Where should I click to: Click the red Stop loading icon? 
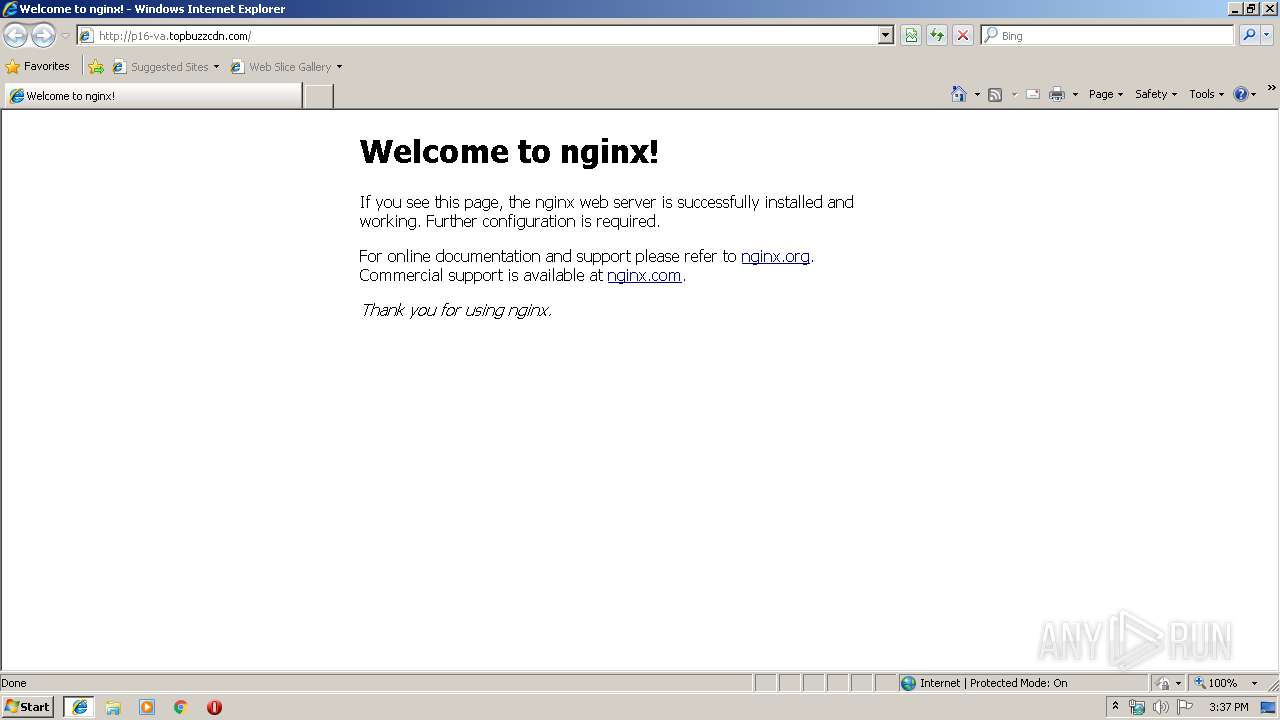click(x=963, y=36)
